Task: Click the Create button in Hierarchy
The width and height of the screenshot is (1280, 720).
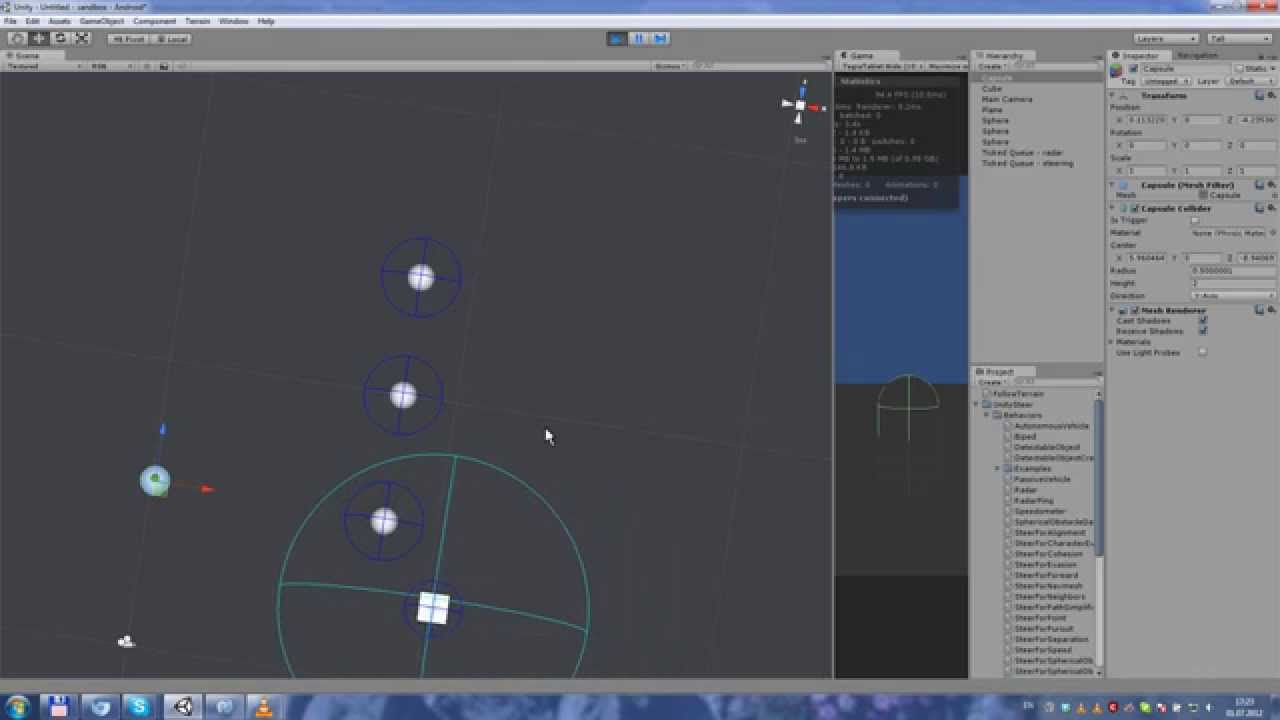Action: tap(992, 66)
